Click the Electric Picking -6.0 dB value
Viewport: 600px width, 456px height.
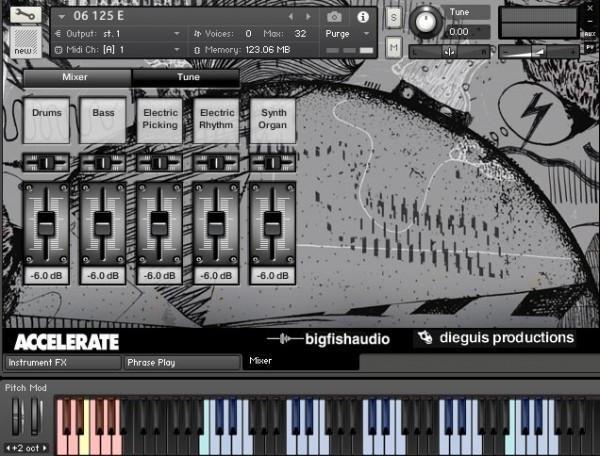[160, 276]
